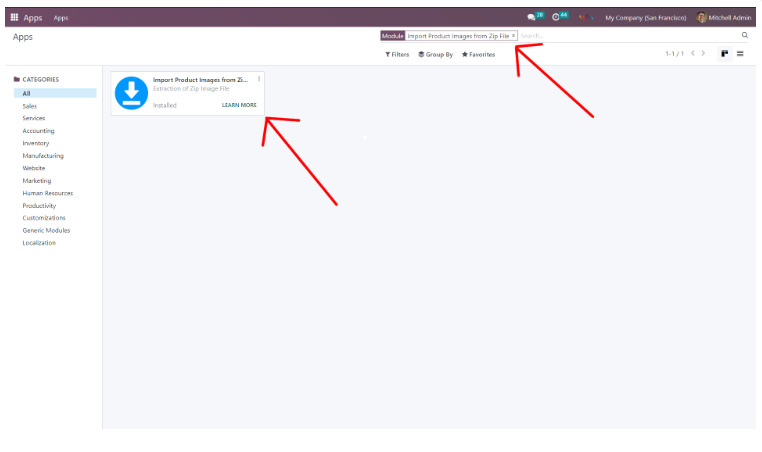Open the Favorites dropdown
Screen dimensions: 762x452
[x=478, y=54]
